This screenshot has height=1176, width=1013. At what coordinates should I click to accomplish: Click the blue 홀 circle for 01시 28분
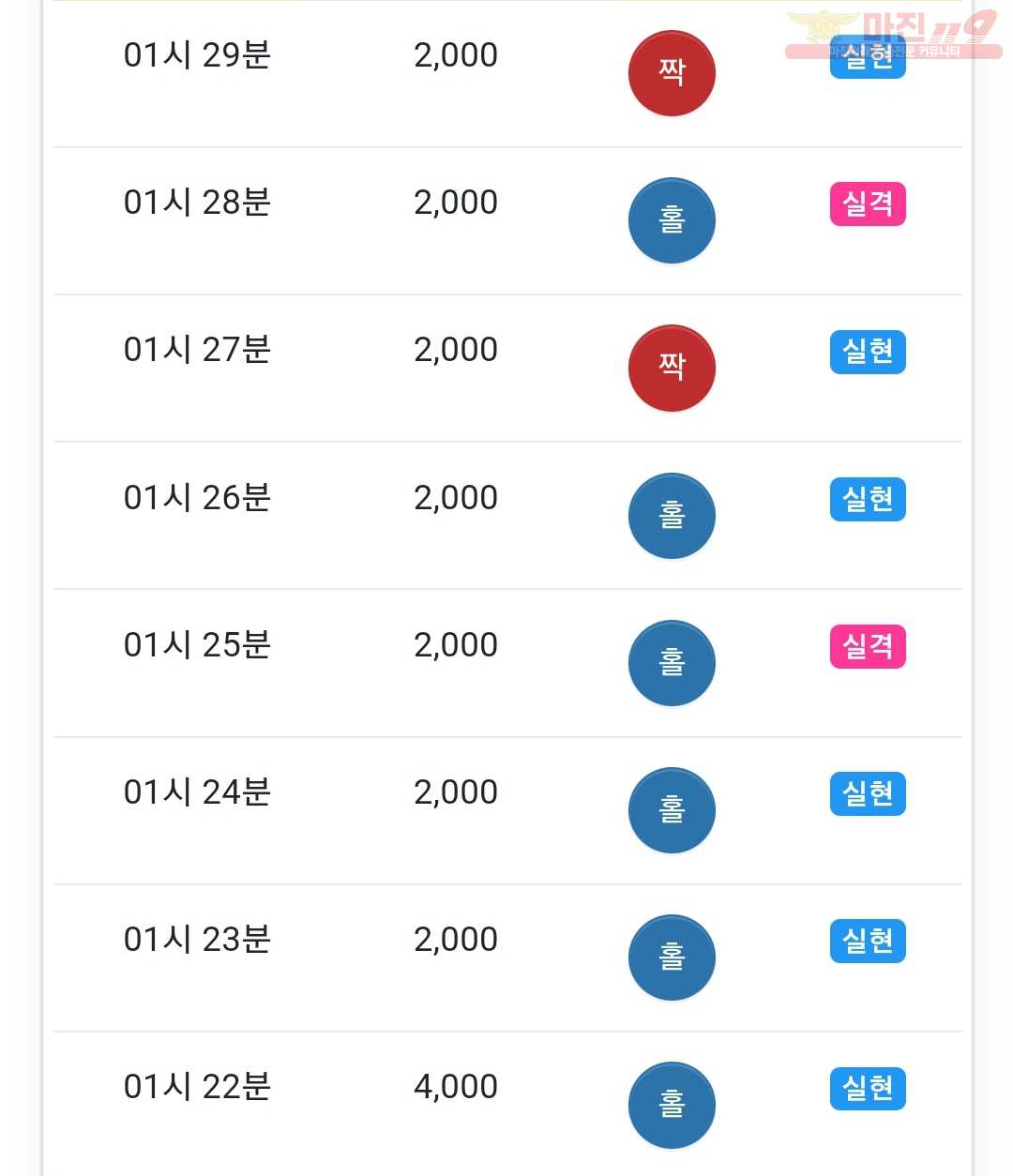point(672,220)
